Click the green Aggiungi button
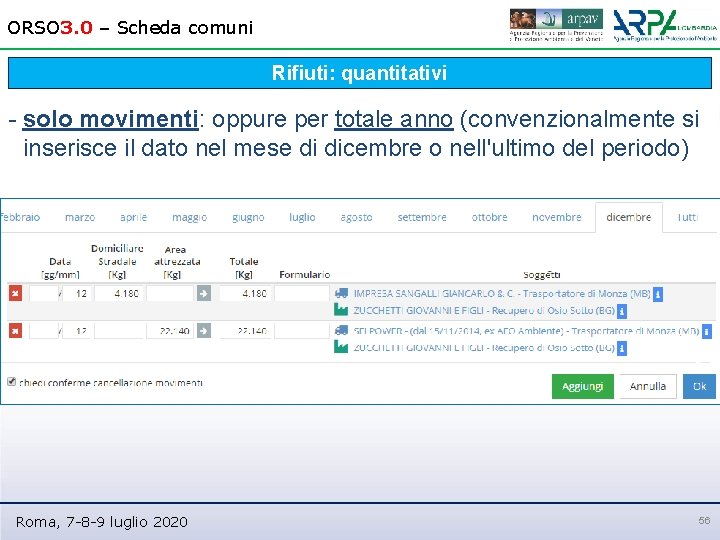The height and width of the screenshot is (540, 720). (583, 386)
